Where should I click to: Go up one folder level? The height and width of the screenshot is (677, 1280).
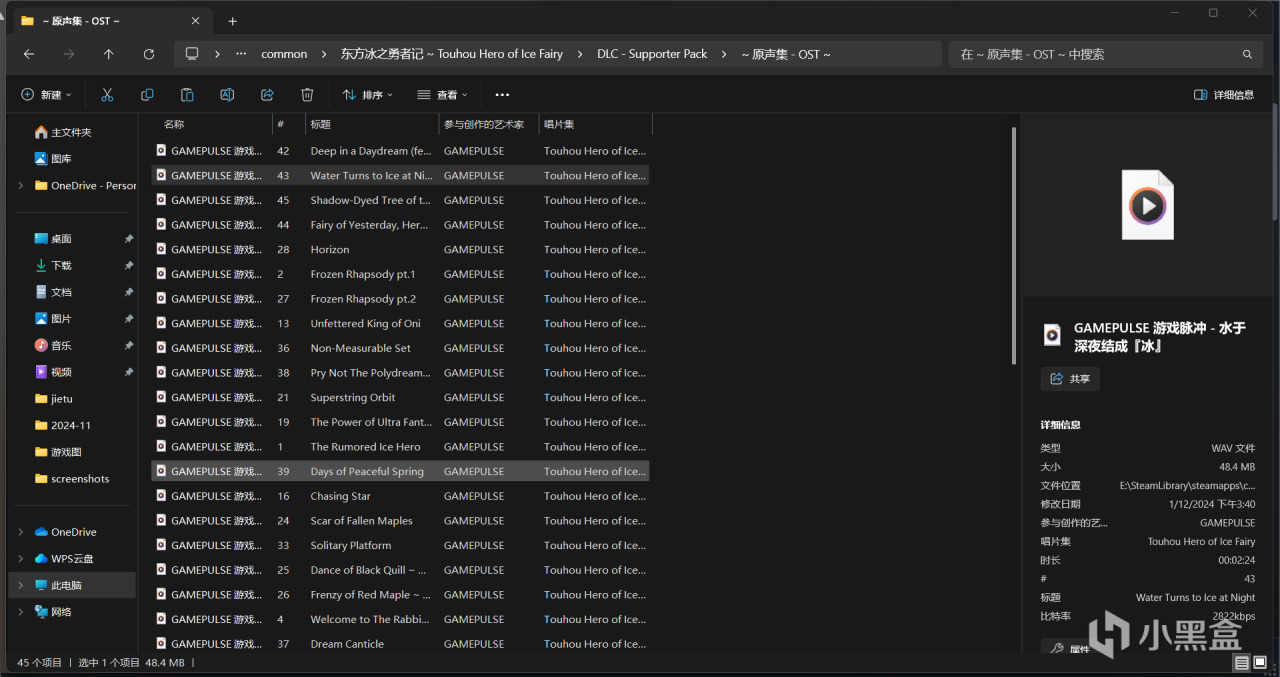pos(109,54)
